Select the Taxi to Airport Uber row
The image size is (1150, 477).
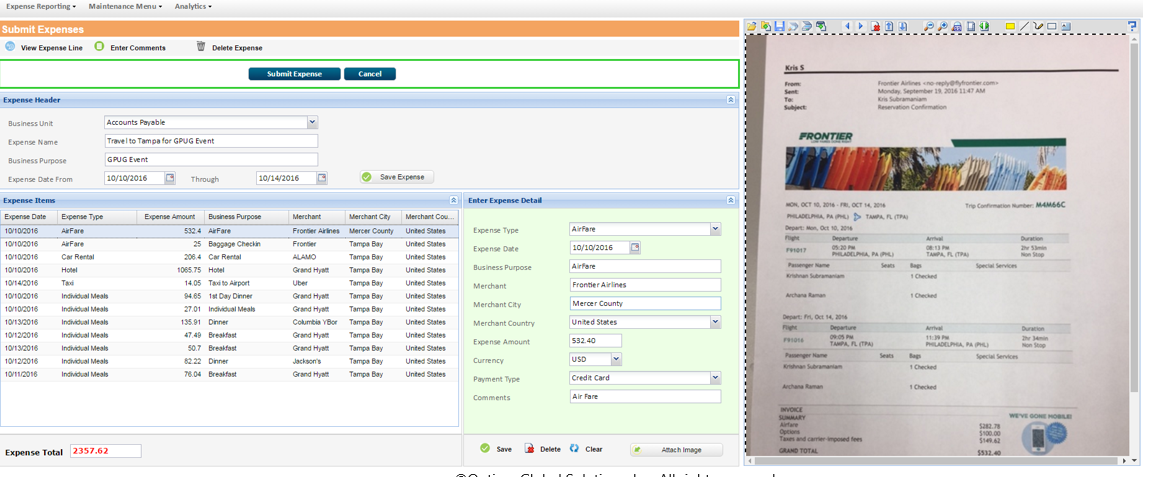[230, 283]
